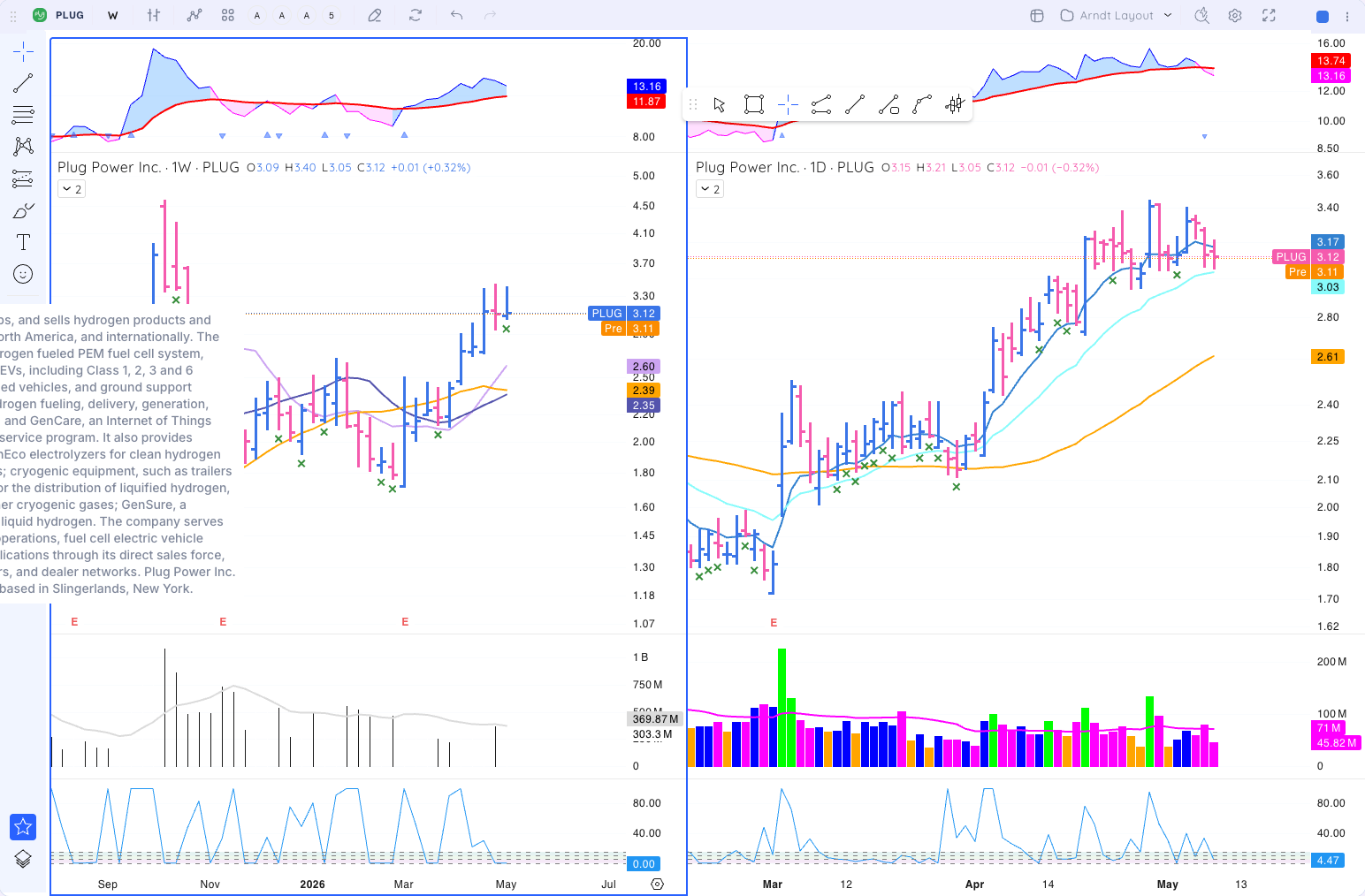Click the PLUG 3.12 price label on daily chart
This screenshot has width=1365, height=896.
1308,257
